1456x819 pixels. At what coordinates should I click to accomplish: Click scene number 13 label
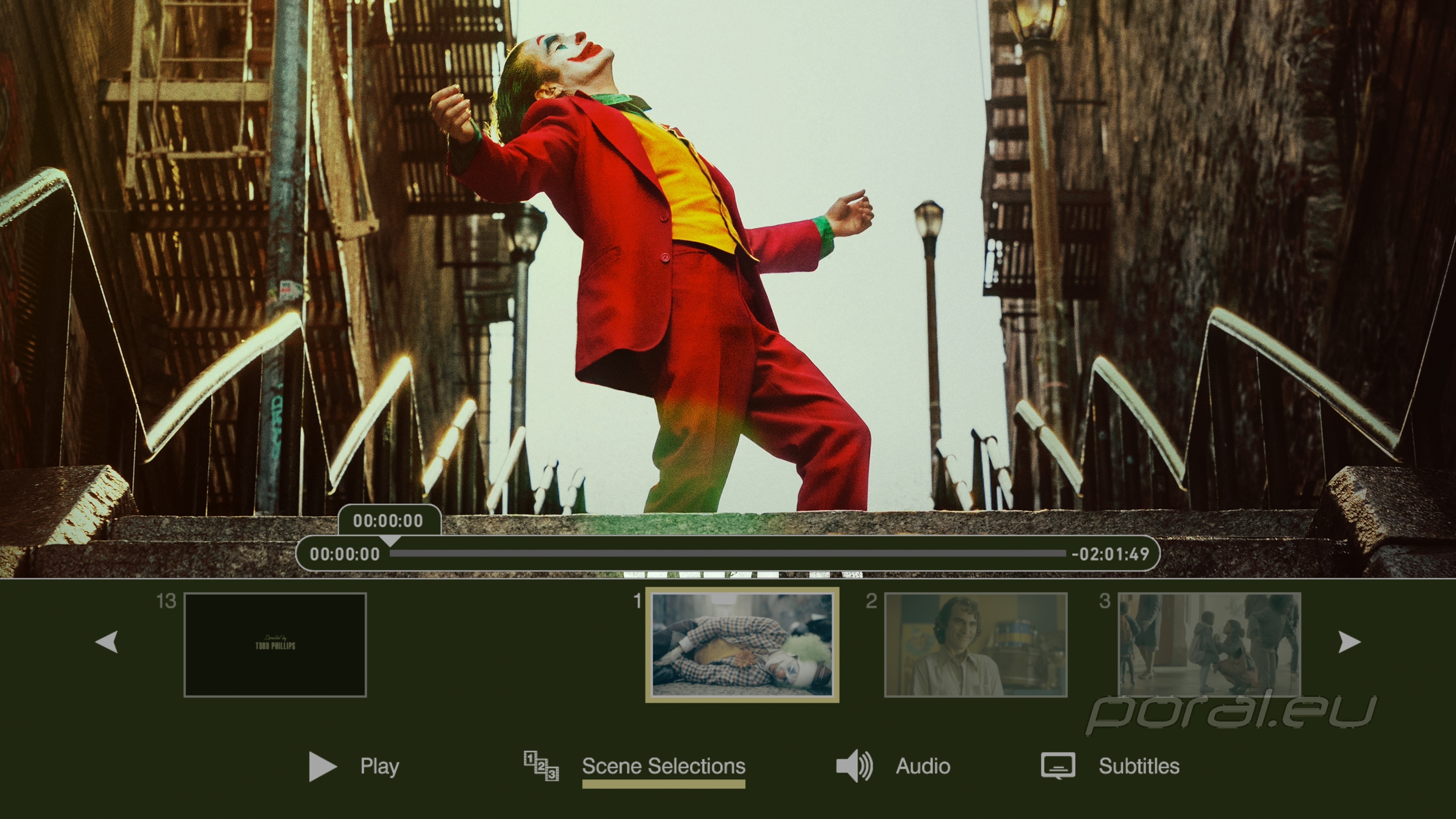(x=166, y=601)
